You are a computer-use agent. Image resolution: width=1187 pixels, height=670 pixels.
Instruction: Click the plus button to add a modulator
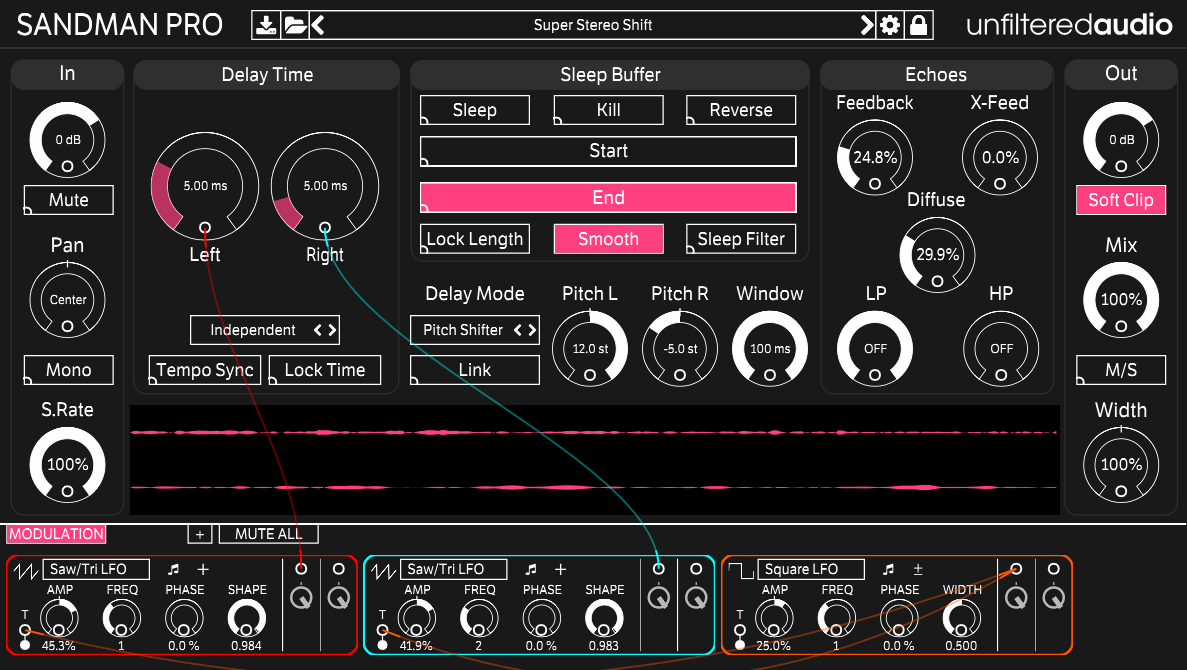[199, 534]
